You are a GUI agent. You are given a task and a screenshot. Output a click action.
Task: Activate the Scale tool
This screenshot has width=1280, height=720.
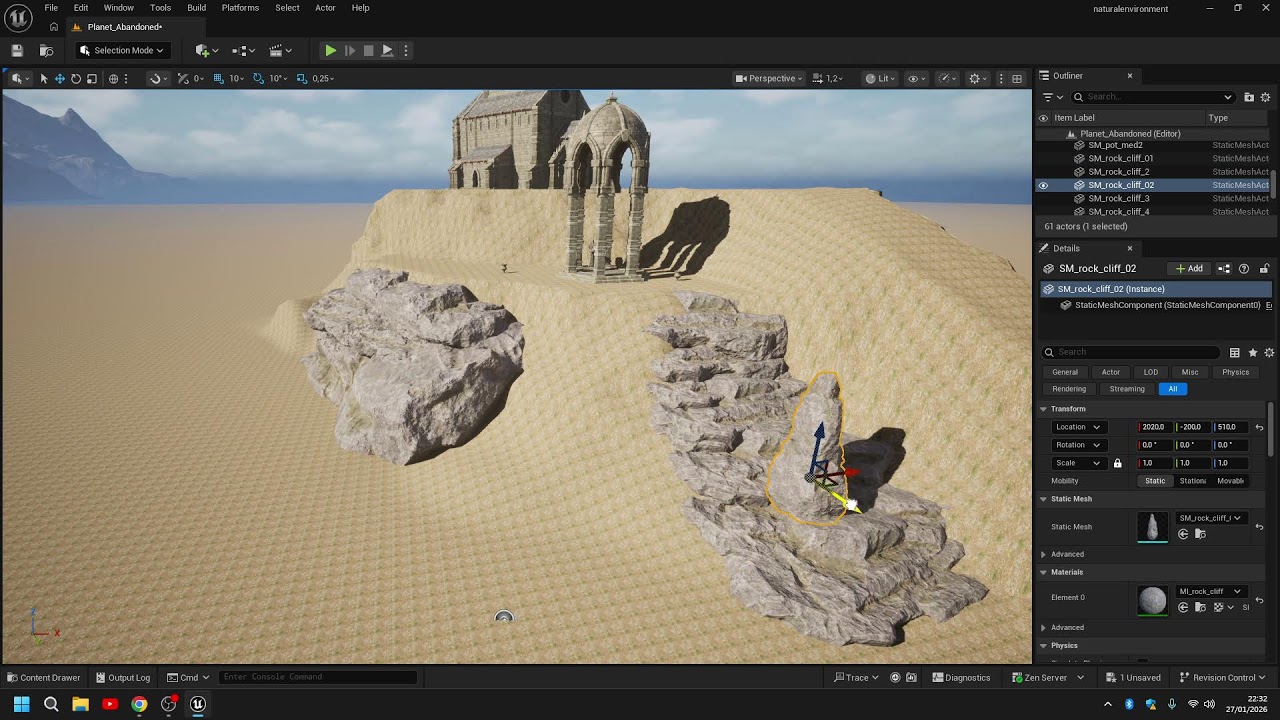(91, 78)
